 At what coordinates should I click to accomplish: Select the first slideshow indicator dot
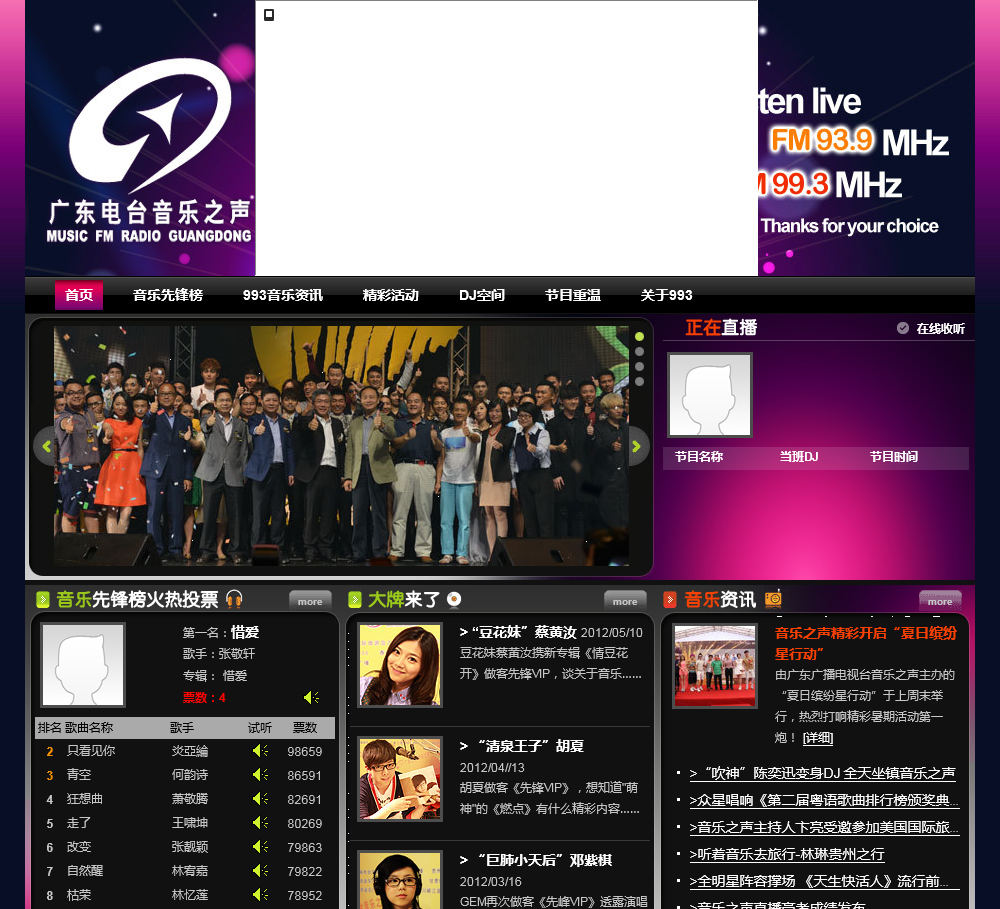coord(640,336)
